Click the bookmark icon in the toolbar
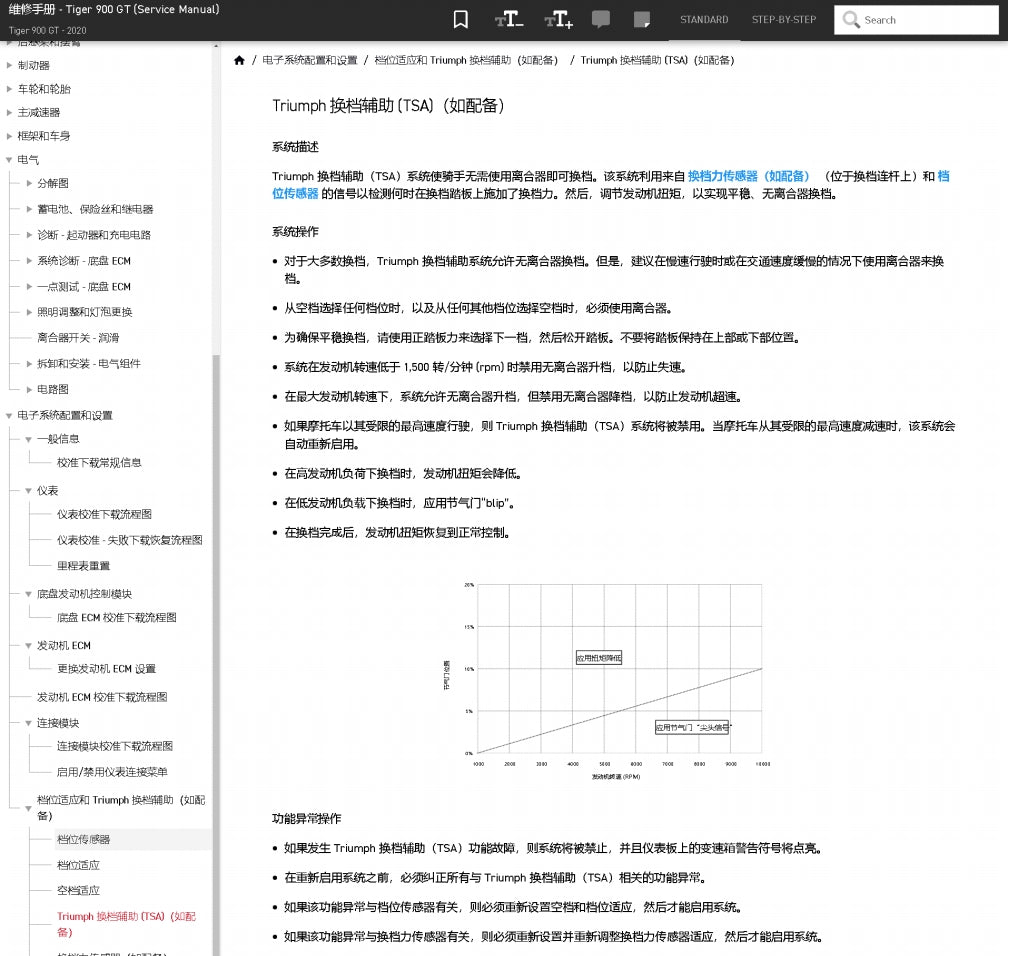 coord(460,19)
